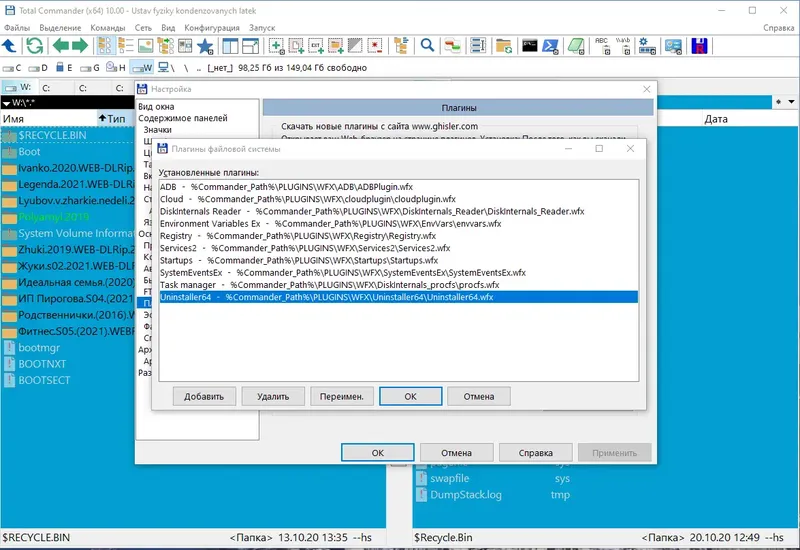The width and height of the screenshot is (800, 550).
Task: Switch to drive E button
Action: point(64,68)
